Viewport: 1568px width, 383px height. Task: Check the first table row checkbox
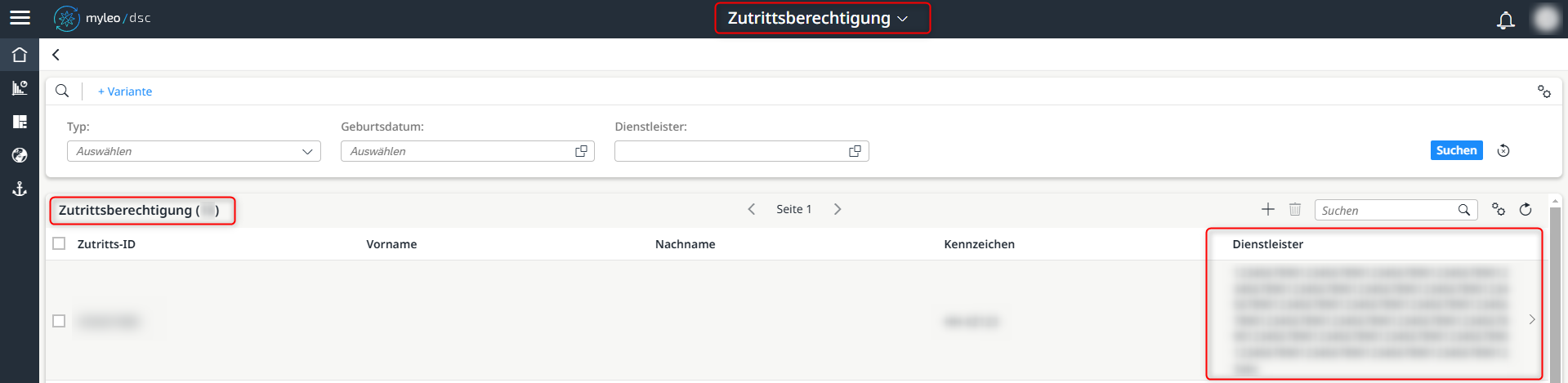coord(59,321)
